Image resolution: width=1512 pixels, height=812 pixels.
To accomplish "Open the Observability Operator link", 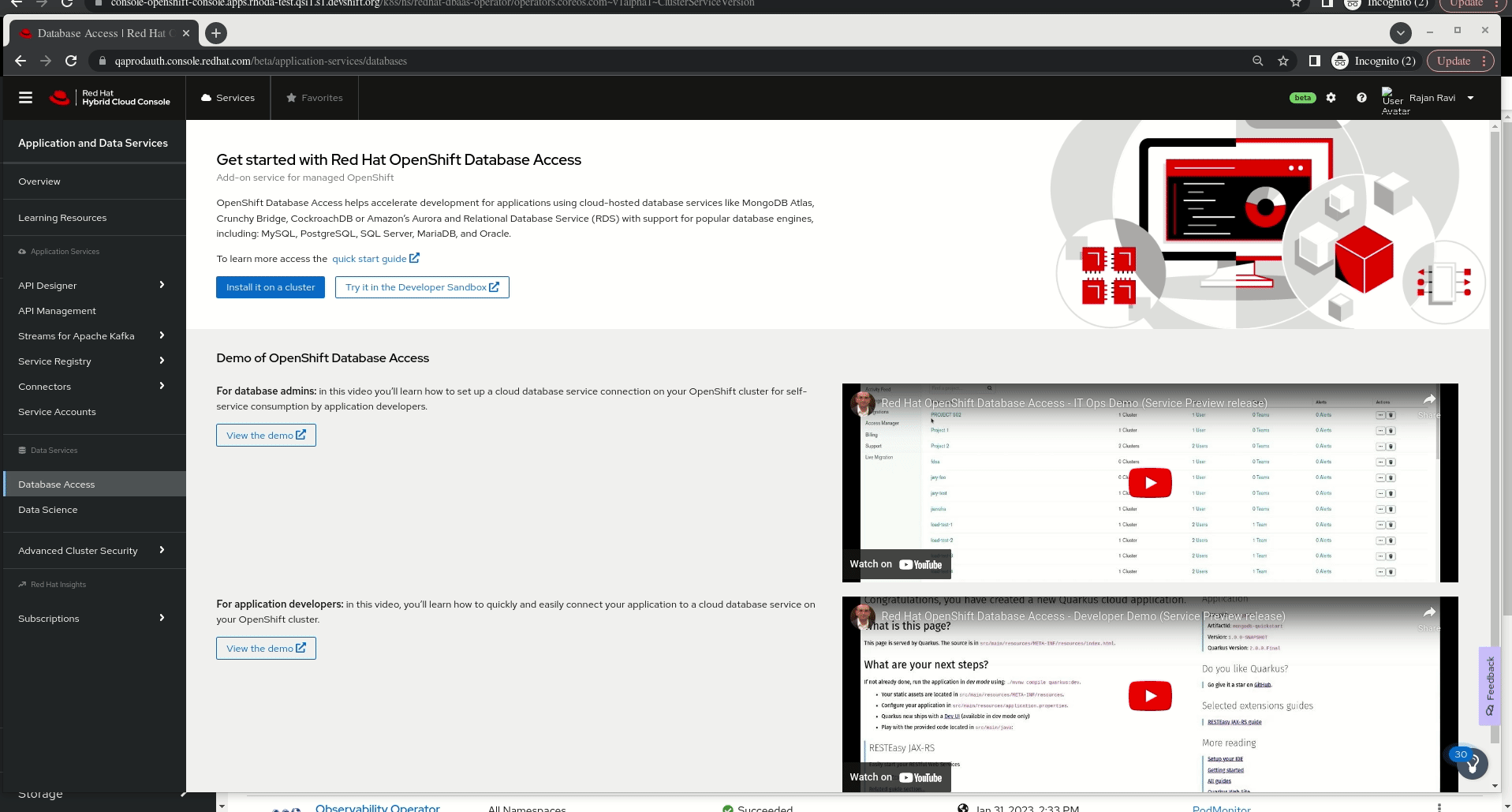I will click(x=378, y=807).
